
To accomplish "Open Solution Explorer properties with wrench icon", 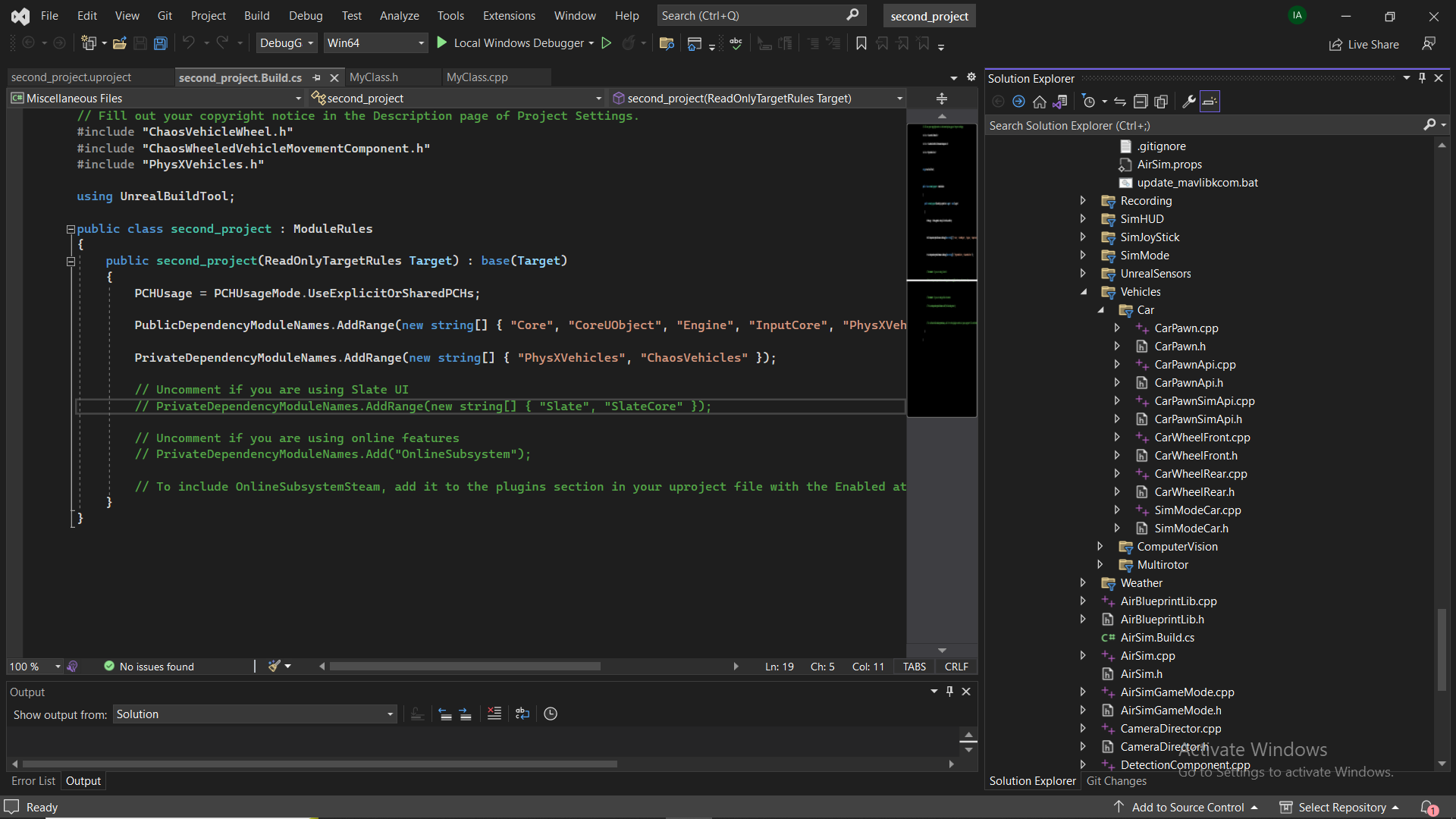I will click(1188, 102).
